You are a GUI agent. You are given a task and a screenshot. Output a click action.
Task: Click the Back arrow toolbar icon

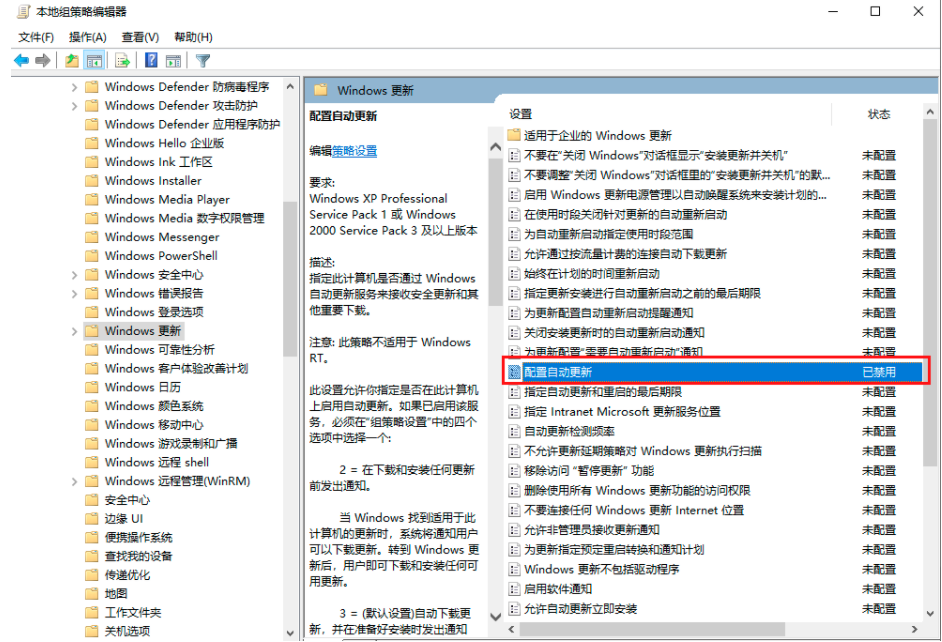pyautogui.click(x=21, y=61)
